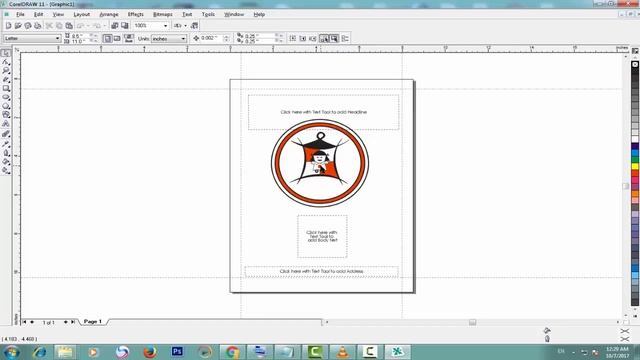640x360 pixels.
Task: Click the Save icon in standard toolbar
Action: pyautogui.click(x=28, y=25)
